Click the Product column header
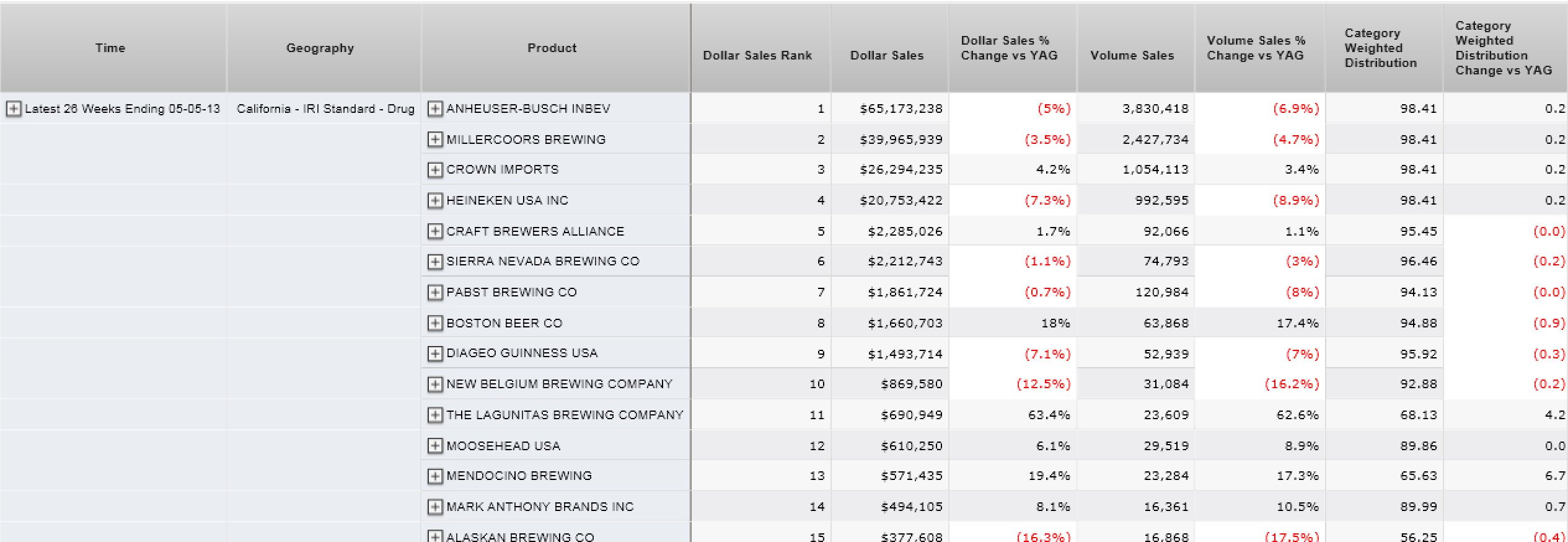This screenshot has width=1568, height=542. [x=556, y=48]
